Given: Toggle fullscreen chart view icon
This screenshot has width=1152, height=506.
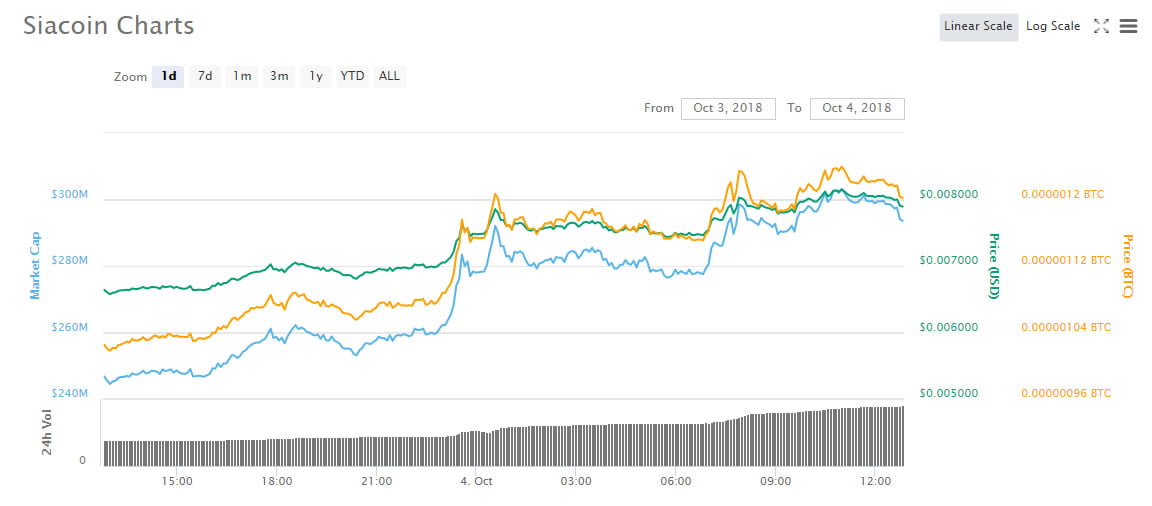Looking at the screenshot, I should coord(1101,26).
